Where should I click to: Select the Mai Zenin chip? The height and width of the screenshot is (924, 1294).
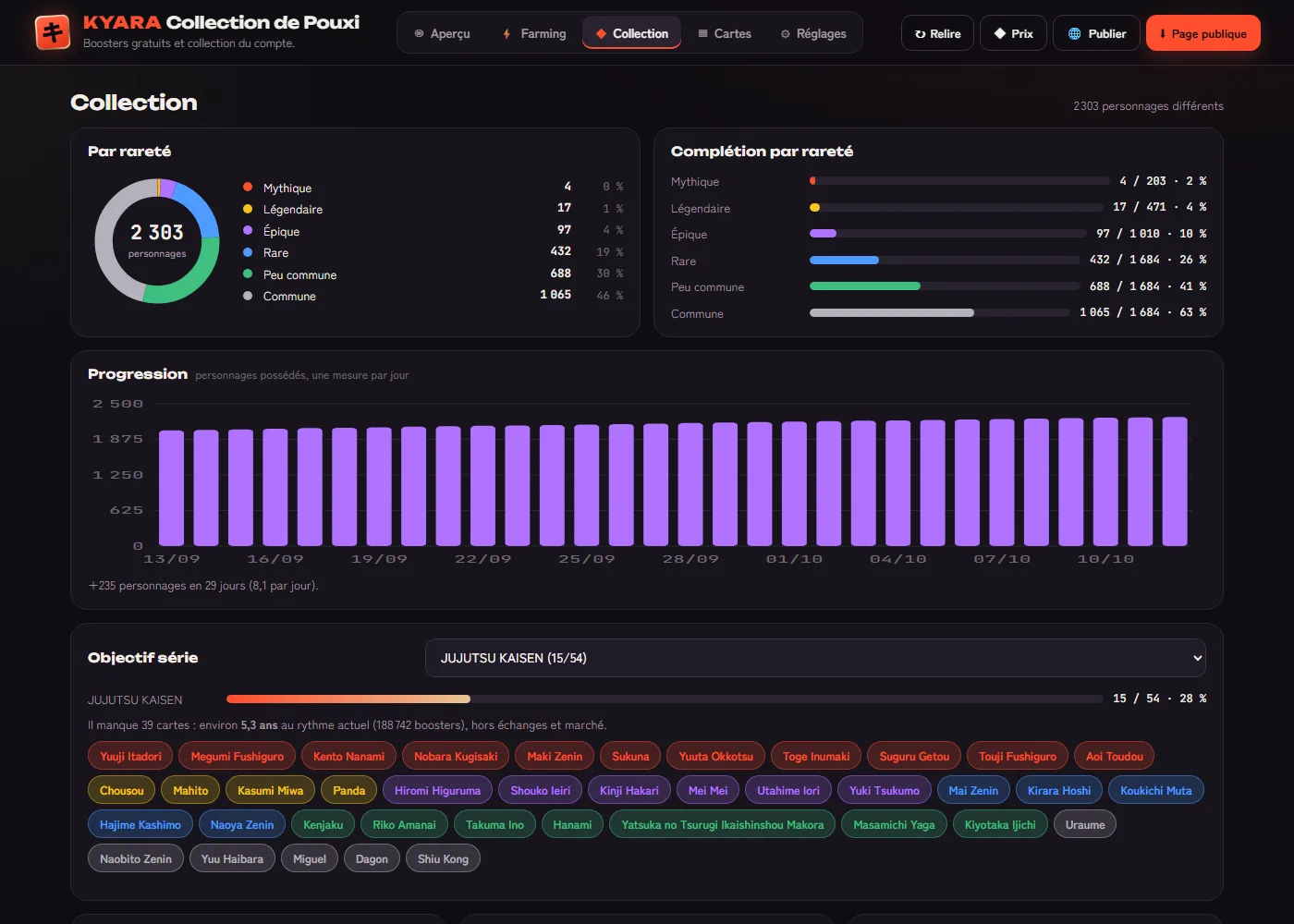point(973,791)
